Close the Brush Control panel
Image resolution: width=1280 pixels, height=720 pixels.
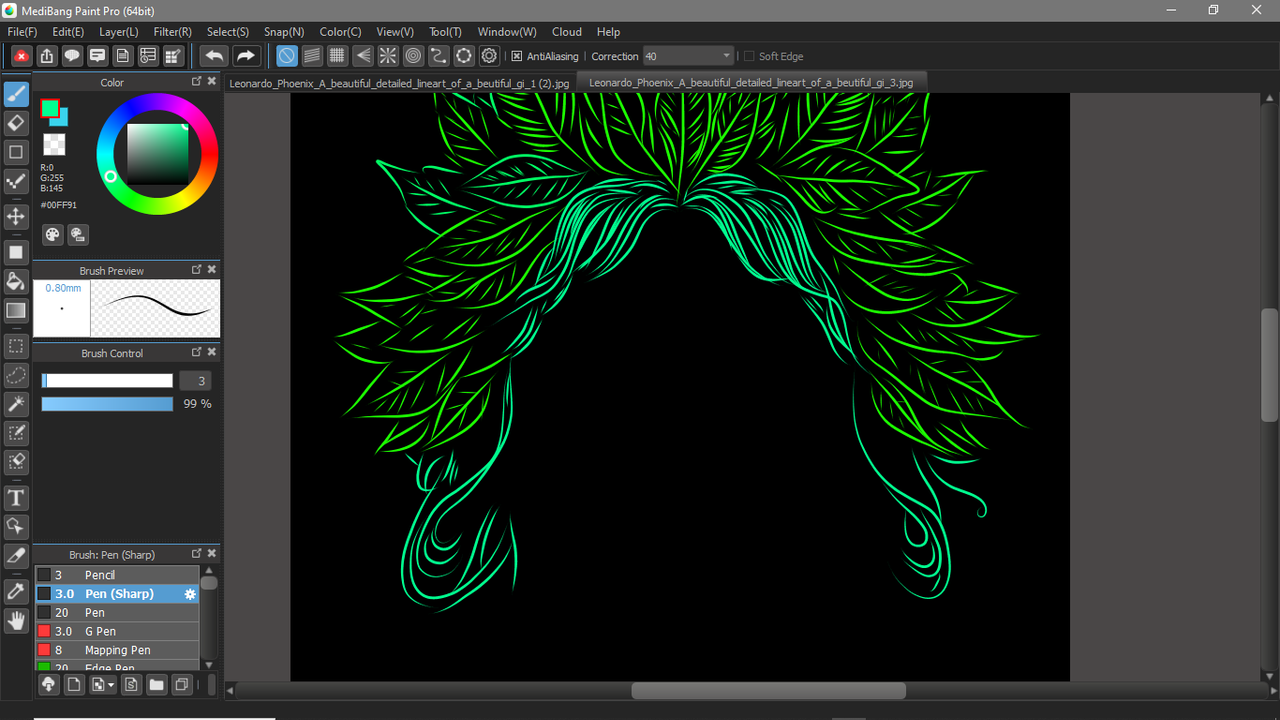pyautogui.click(x=212, y=353)
